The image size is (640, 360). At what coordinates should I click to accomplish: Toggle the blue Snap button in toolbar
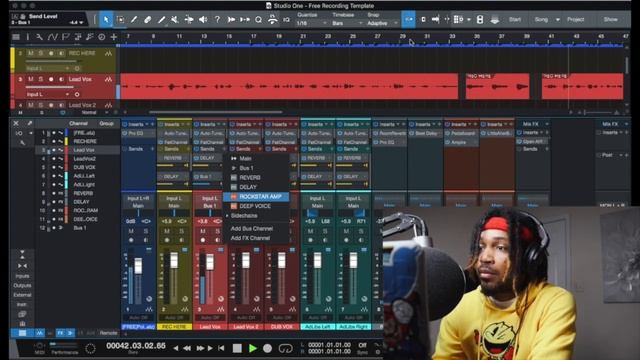(408, 20)
